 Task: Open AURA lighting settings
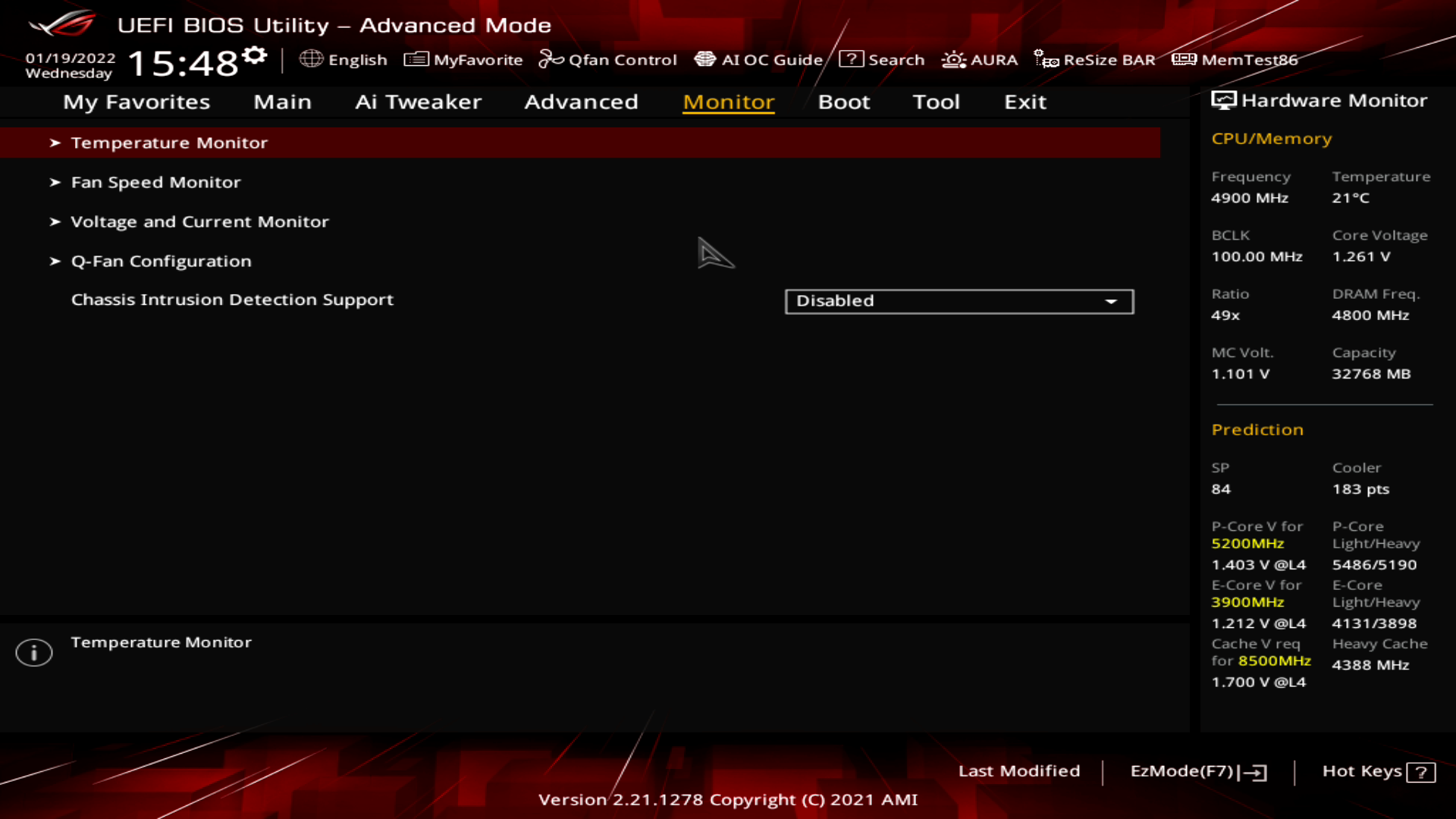tap(979, 59)
